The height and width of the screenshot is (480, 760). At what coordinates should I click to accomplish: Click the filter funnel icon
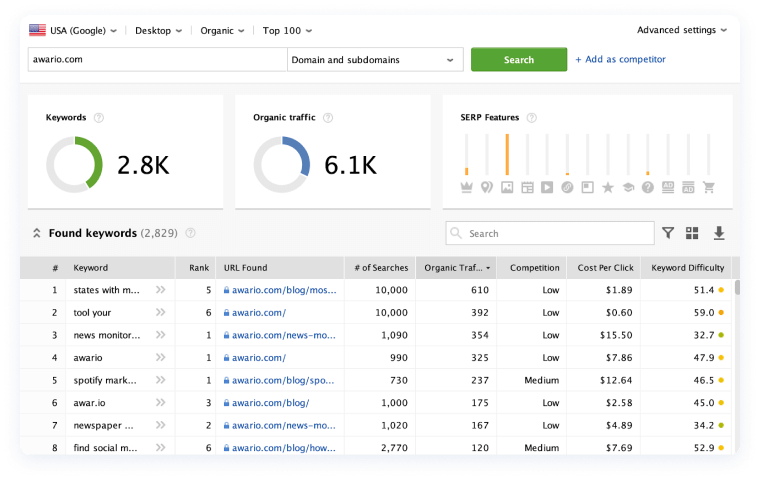pyautogui.click(x=668, y=233)
